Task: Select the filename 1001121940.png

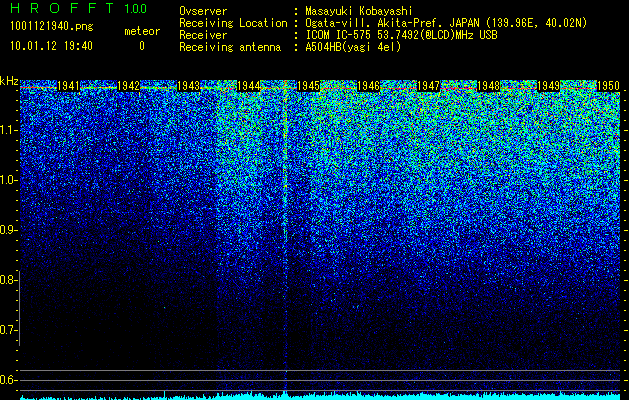Action: tap(52, 27)
